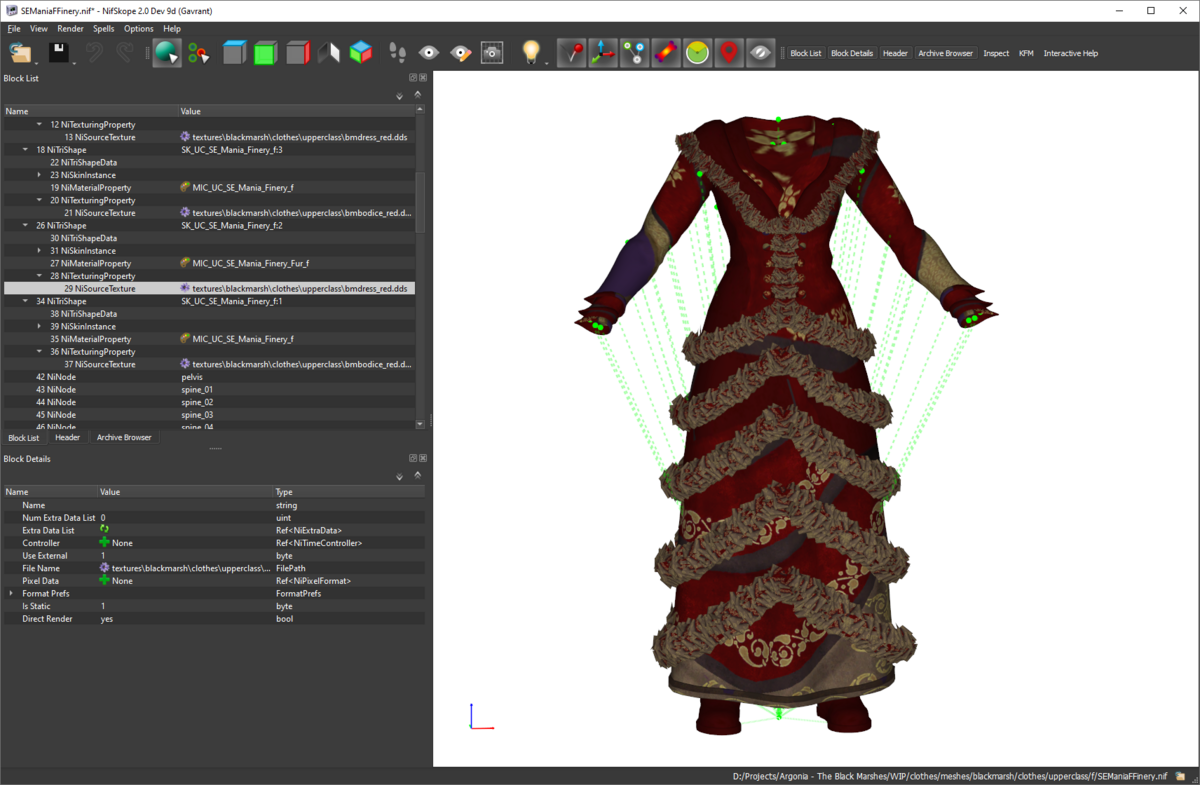The width and height of the screenshot is (1200, 785).
Task: Click the Interactive Help toolbar button
Action: (1070, 53)
